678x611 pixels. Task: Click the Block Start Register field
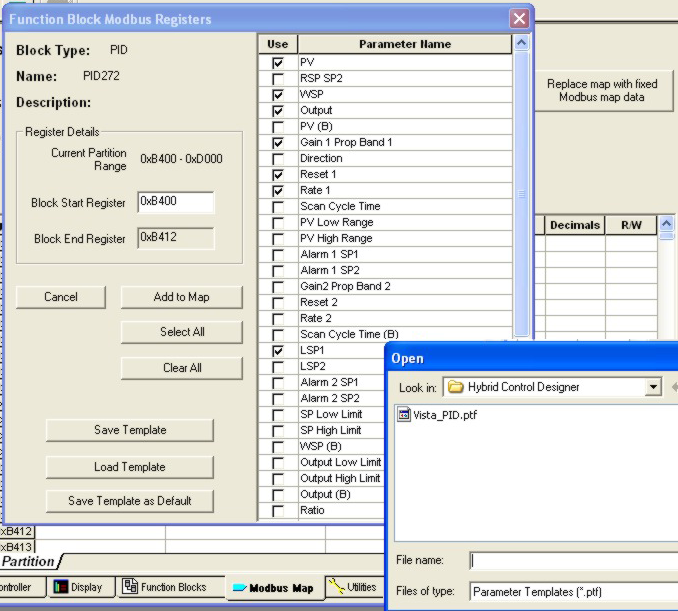pos(176,202)
